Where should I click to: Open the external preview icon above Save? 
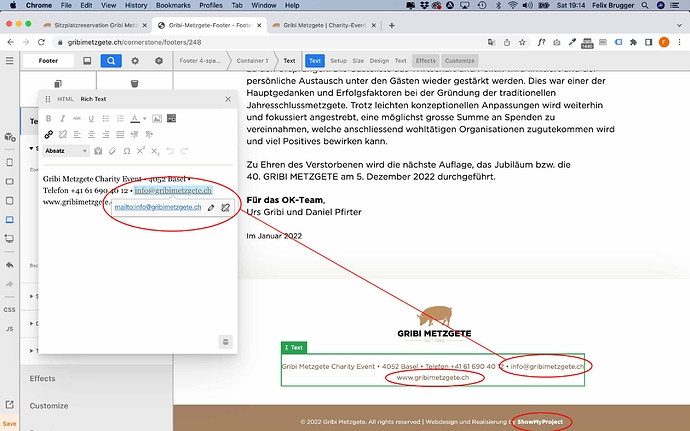[10, 404]
